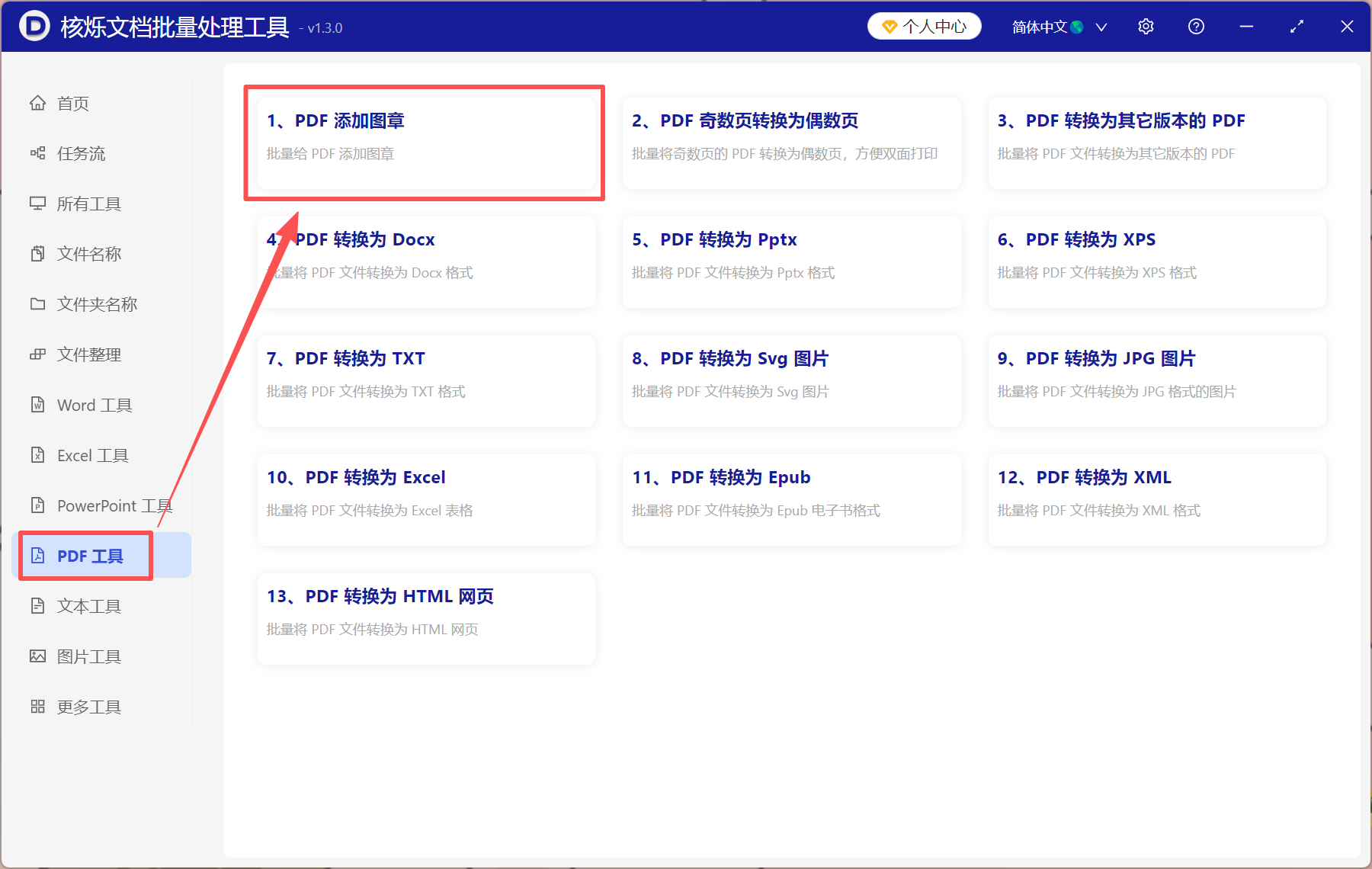Open PDF 转换为 HTML 网页 tool
This screenshot has height=869, width=1372.
click(x=425, y=616)
